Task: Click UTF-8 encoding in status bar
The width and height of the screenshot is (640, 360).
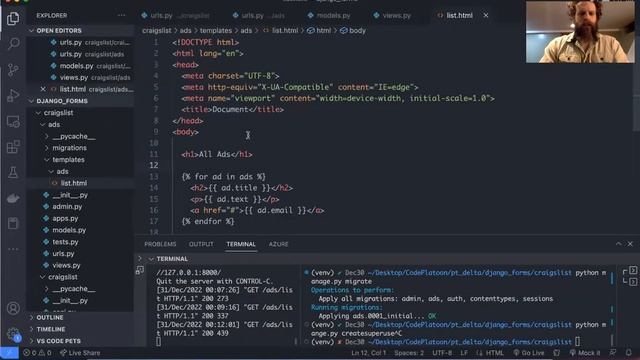Action: (x=442, y=353)
